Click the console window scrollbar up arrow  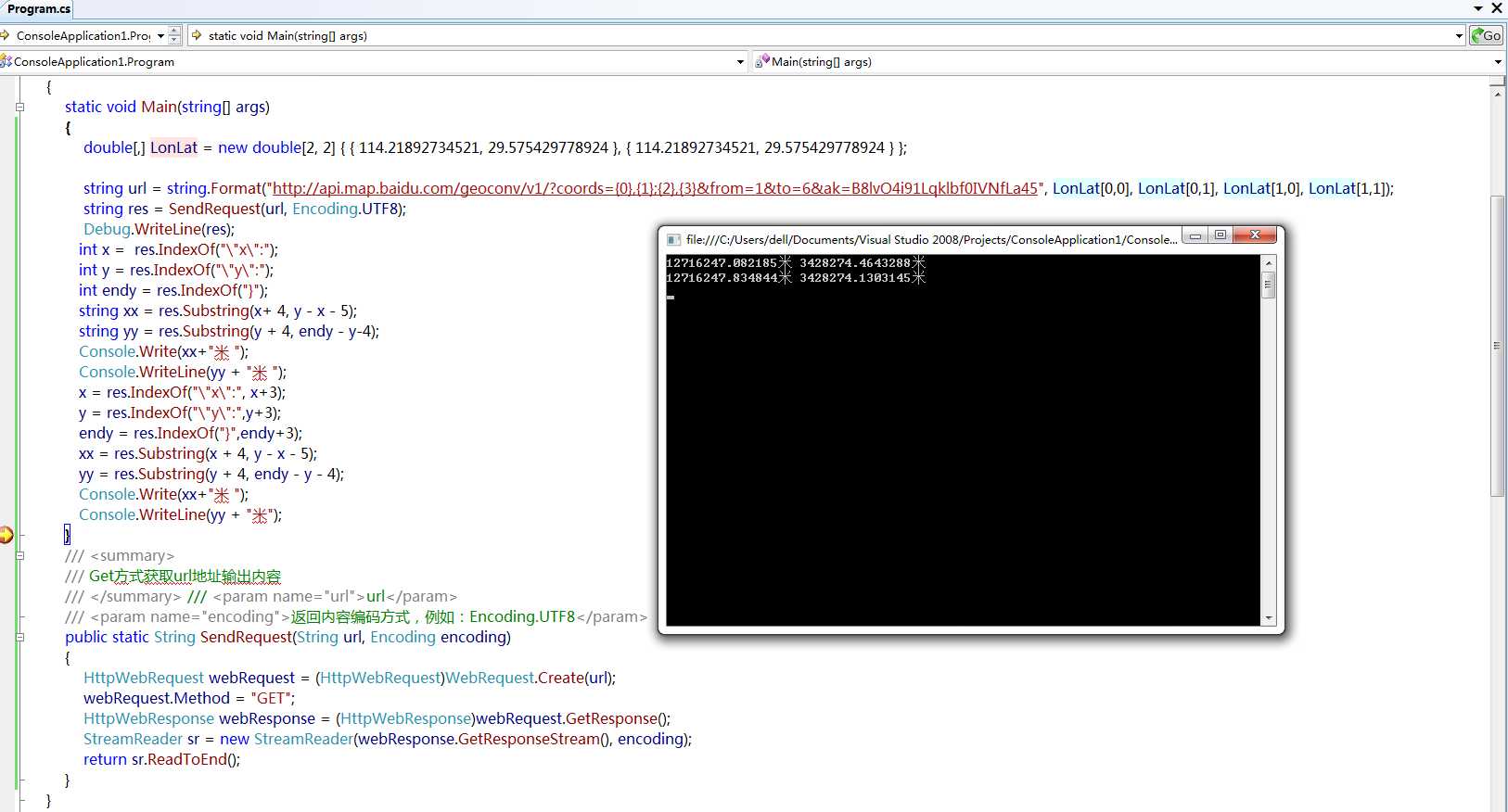point(1269,263)
